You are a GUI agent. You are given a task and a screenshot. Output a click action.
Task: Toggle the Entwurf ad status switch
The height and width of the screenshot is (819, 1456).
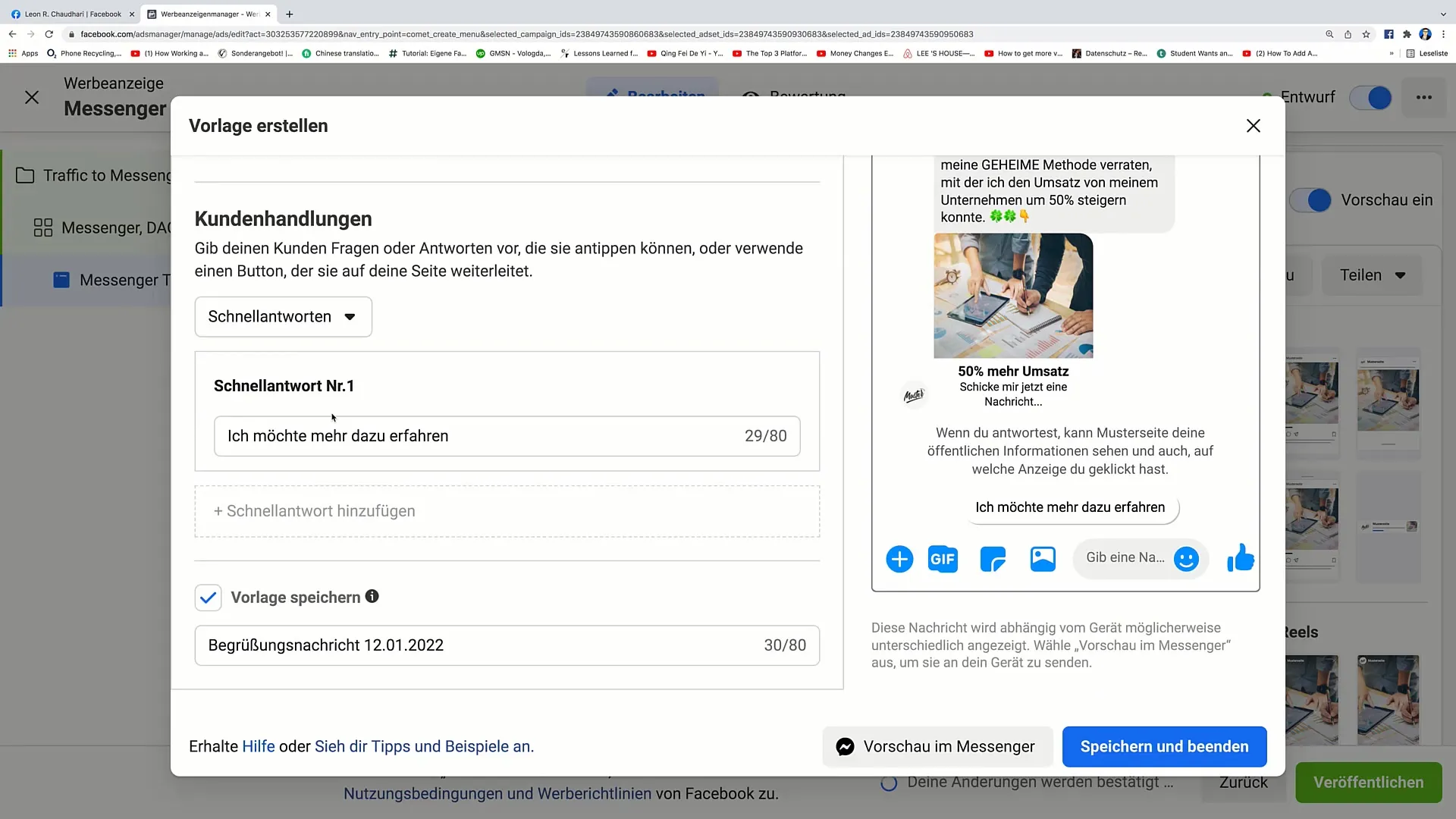(x=1371, y=97)
